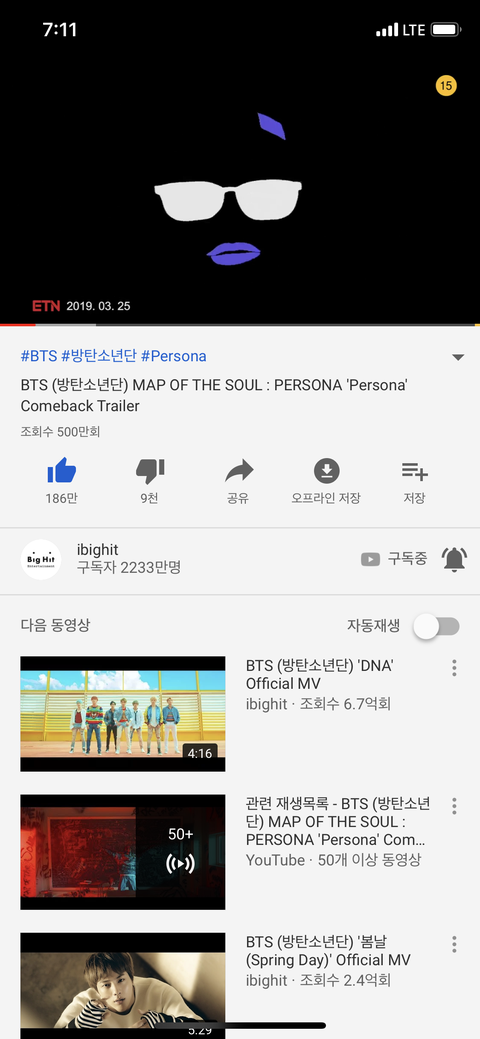Tap the thumbs-up like icon

point(62,471)
